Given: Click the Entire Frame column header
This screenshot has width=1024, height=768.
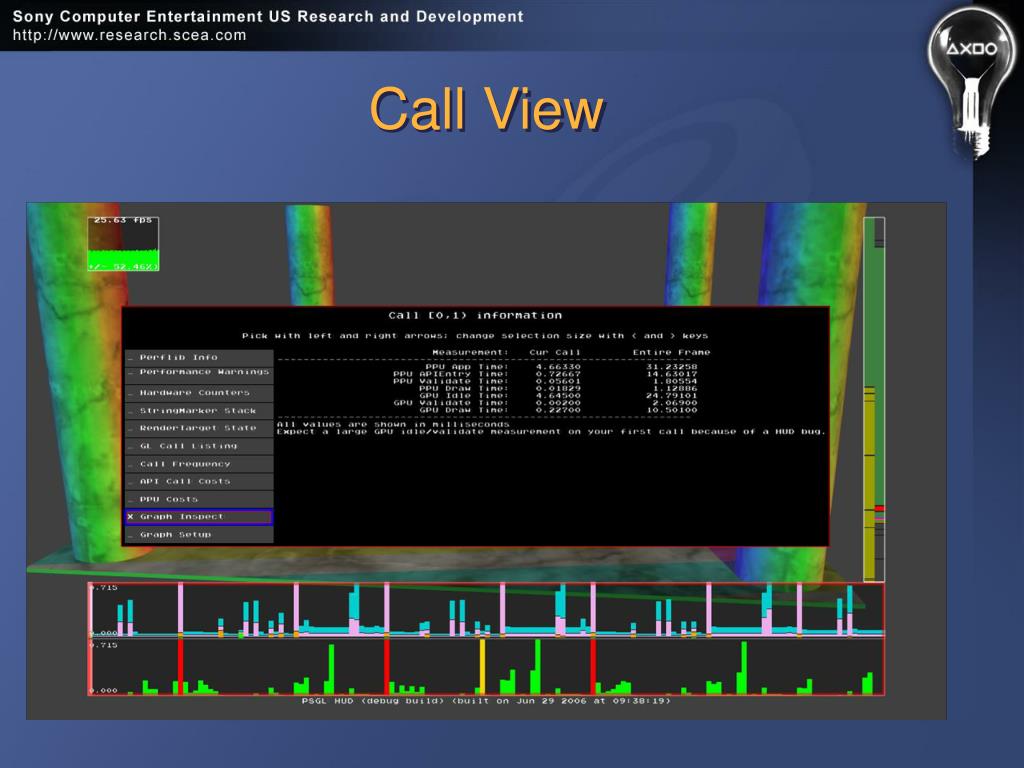Looking at the screenshot, I should [671, 352].
